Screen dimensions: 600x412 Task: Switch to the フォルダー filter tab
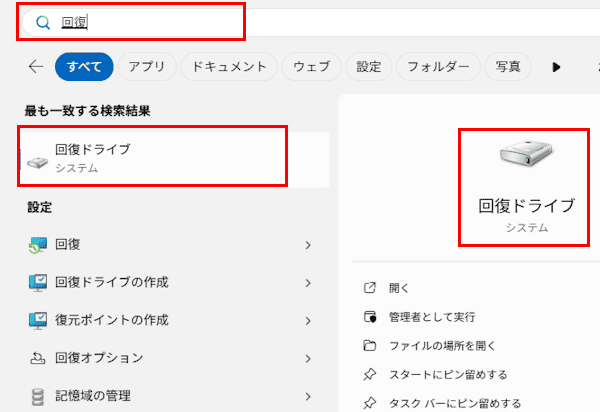tap(438, 67)
